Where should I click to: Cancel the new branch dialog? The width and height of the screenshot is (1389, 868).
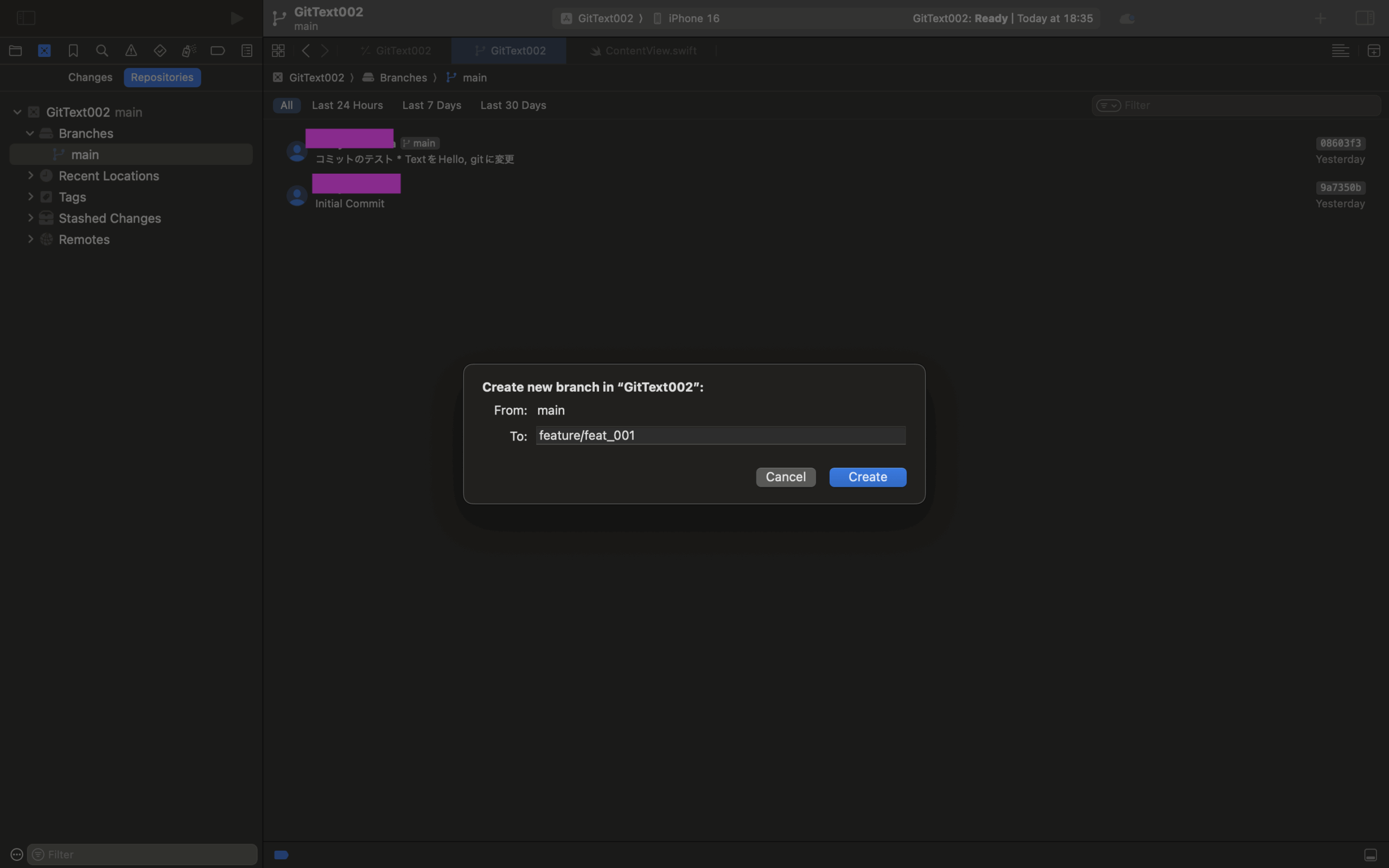(x=785, y=477)
